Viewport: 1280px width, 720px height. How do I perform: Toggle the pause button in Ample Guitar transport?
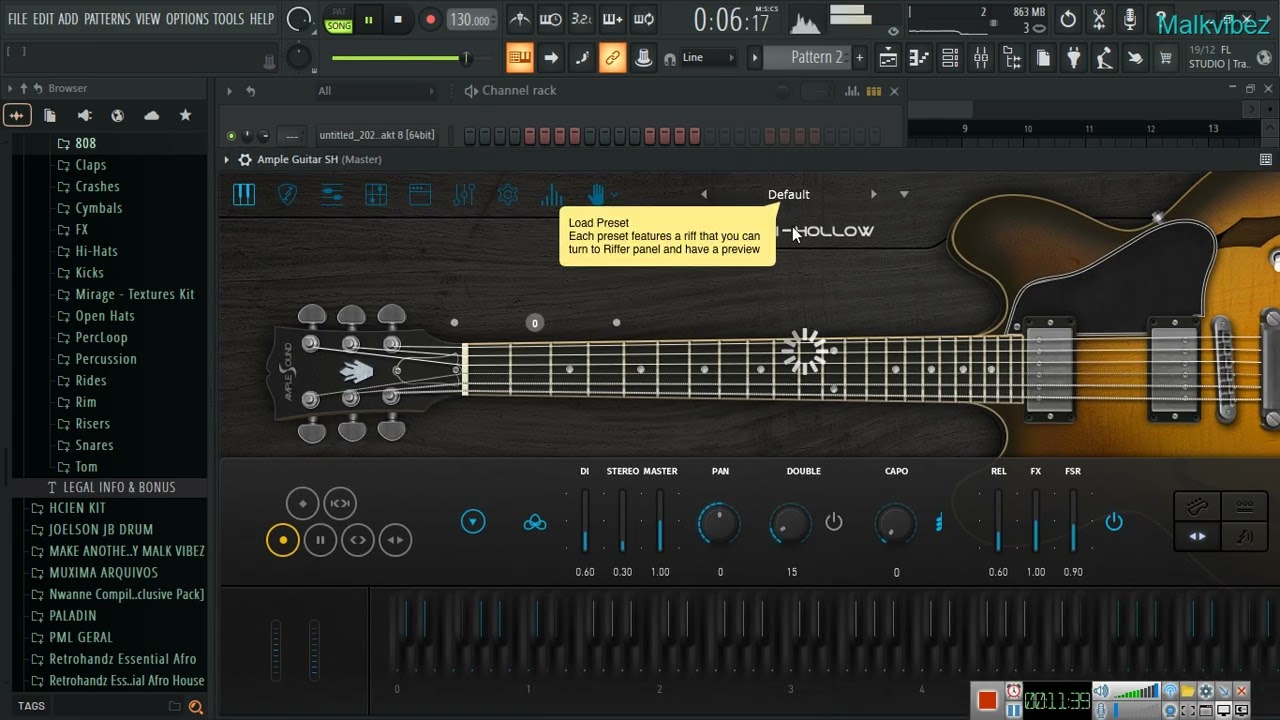320,540
